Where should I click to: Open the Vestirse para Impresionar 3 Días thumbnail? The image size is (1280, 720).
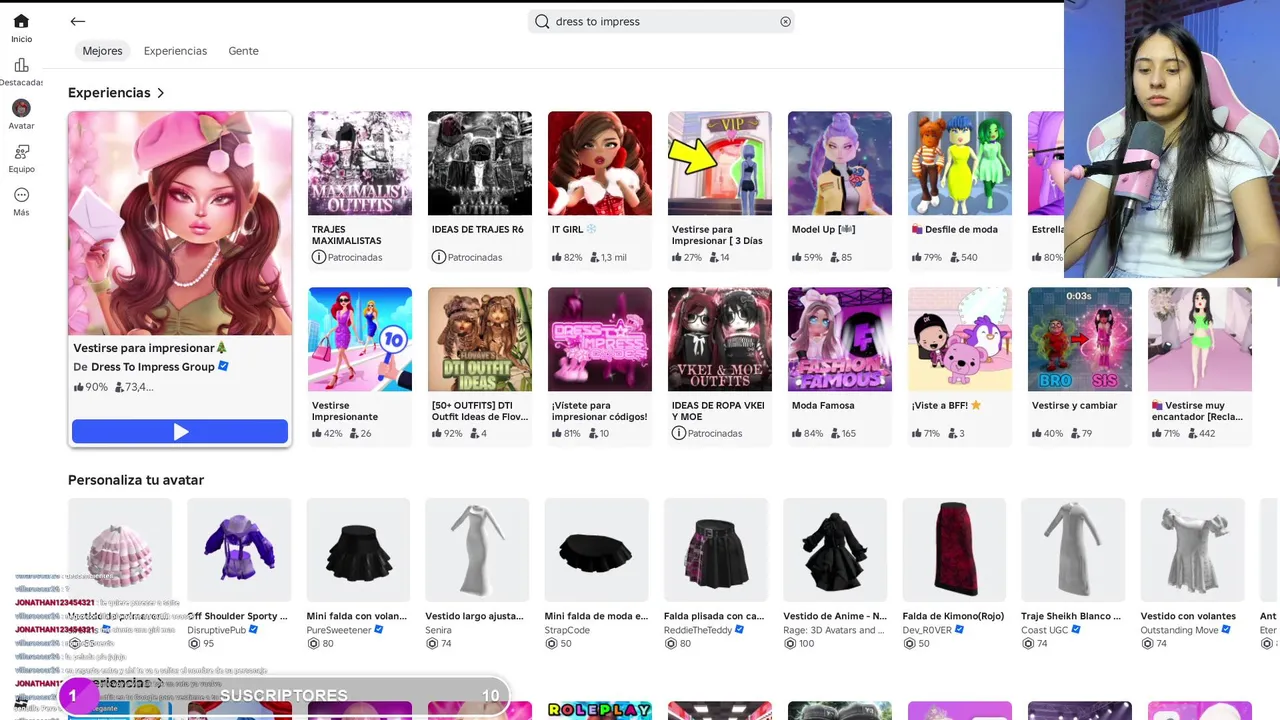coord(720,163)
